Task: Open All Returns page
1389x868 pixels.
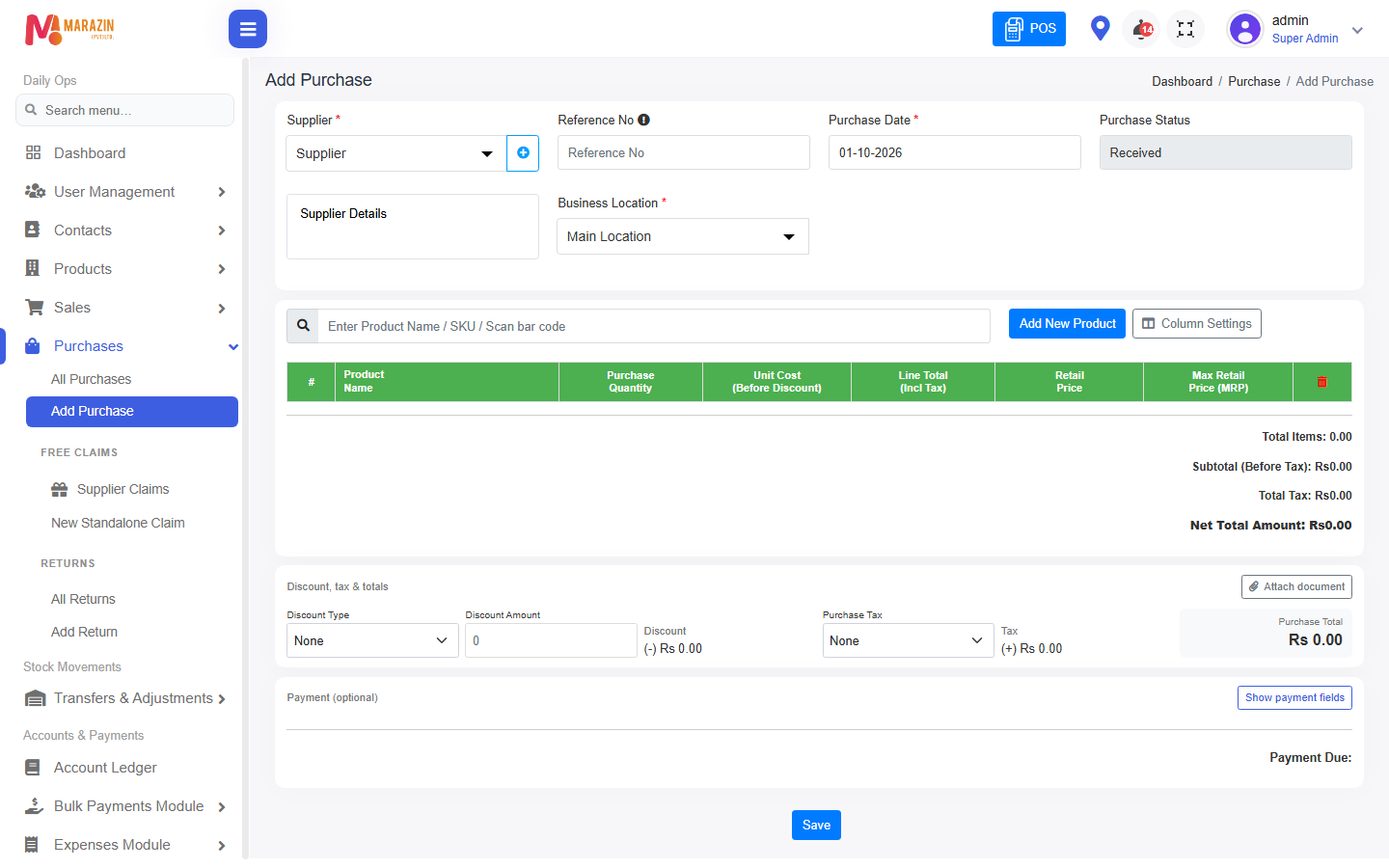Action: [83, 599]
